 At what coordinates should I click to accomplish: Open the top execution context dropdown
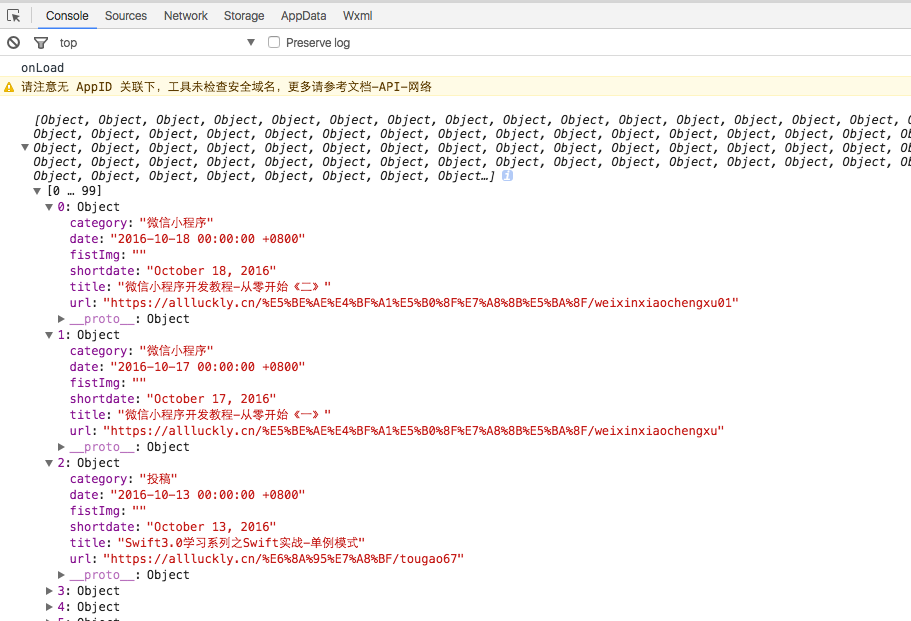pyautogui.click(x=251, y=43)
